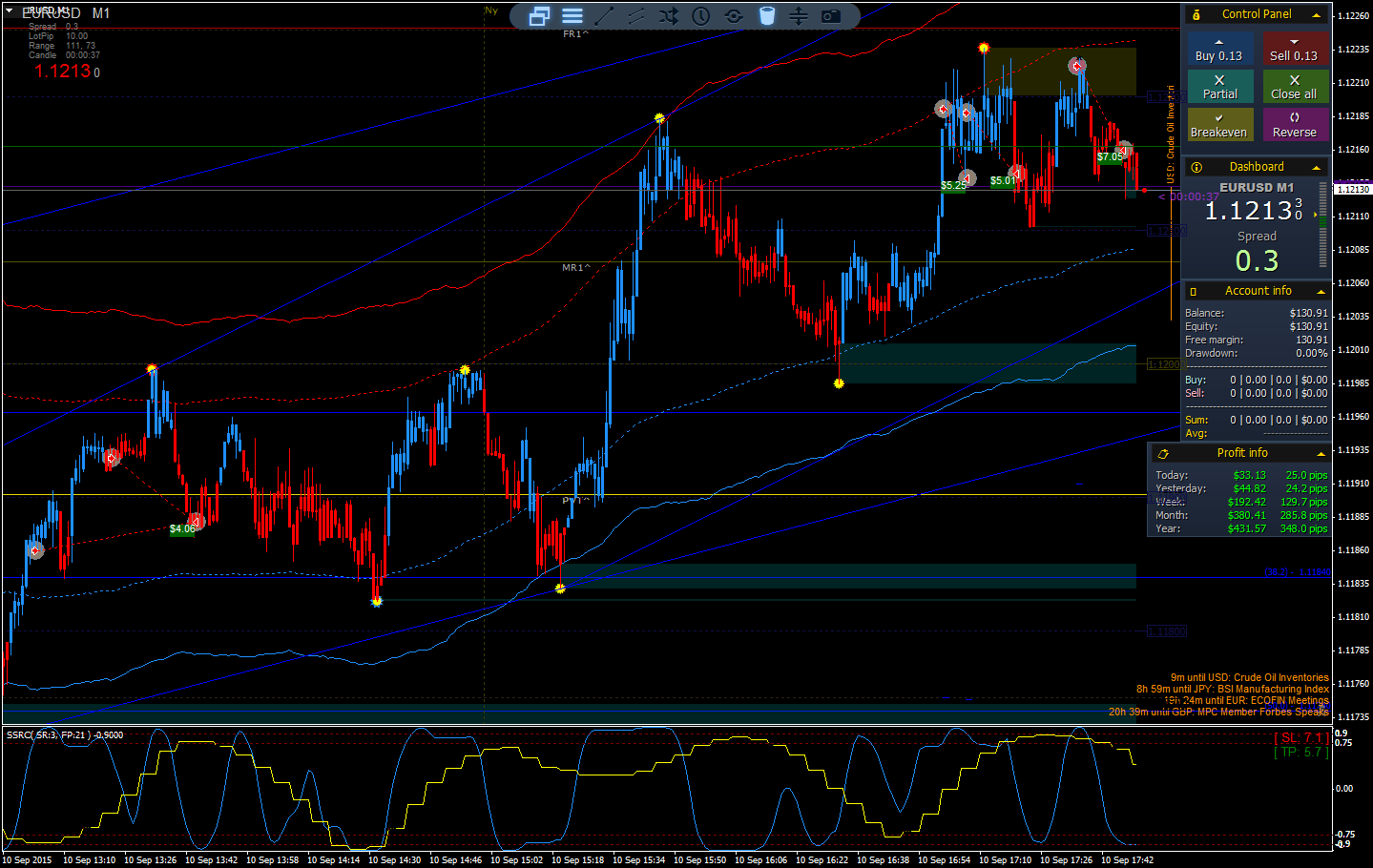Click the large Spread value 0.3 on Dashboard
This screenshot has height=868, width=1373.
1257,261
